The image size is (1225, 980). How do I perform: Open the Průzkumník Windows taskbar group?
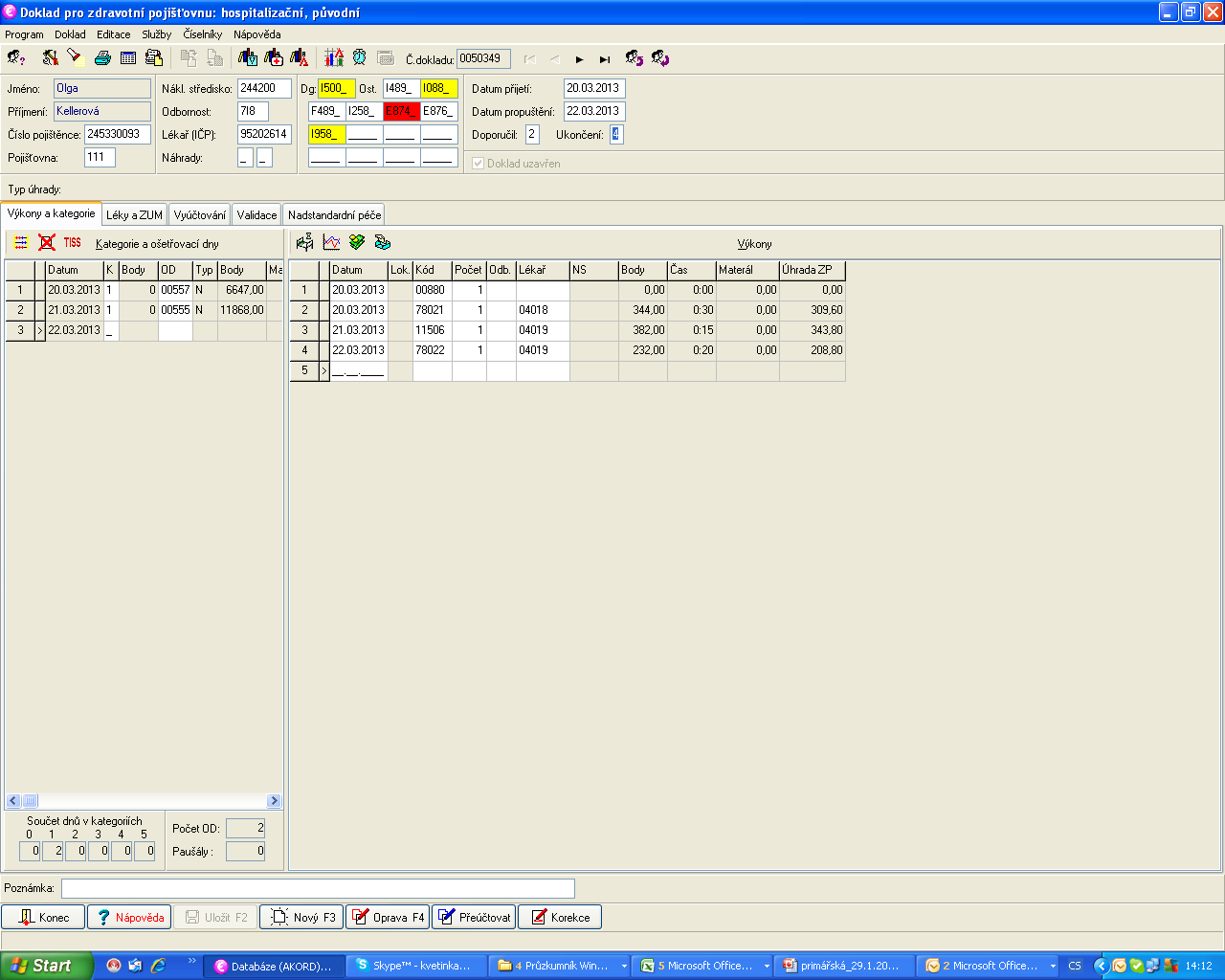click(x=557, y=966)
